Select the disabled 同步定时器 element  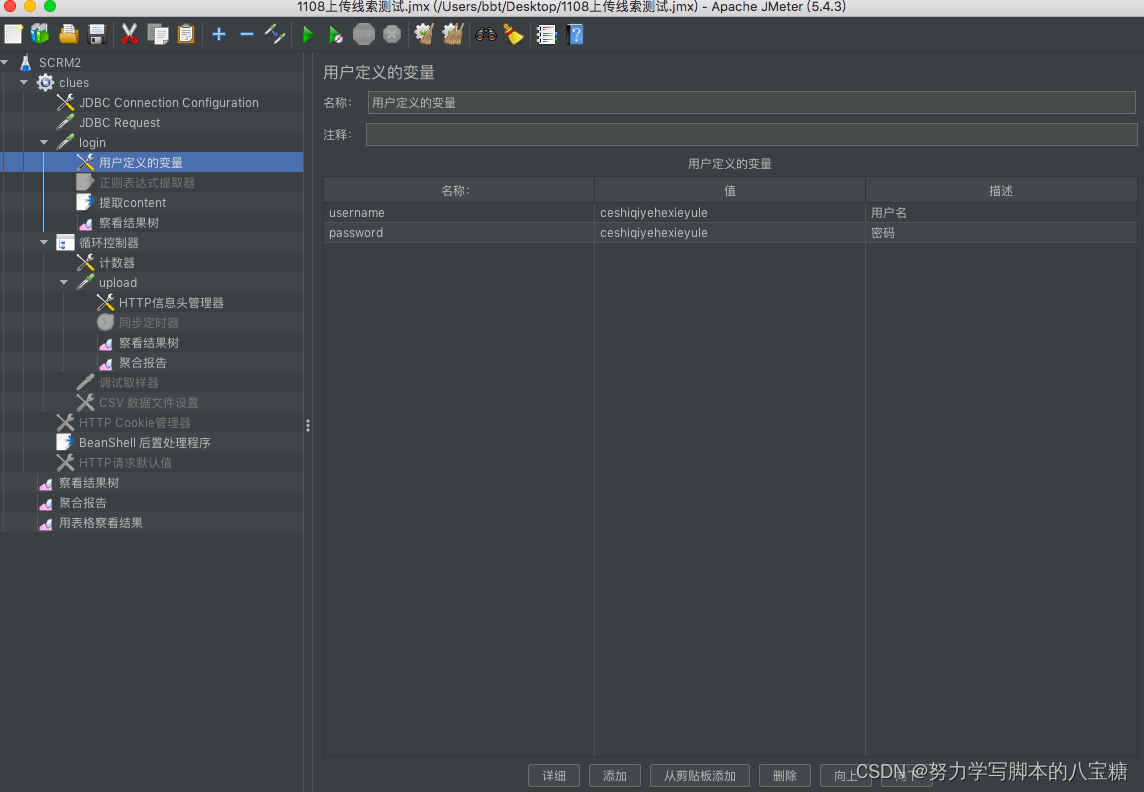(148, 322)
